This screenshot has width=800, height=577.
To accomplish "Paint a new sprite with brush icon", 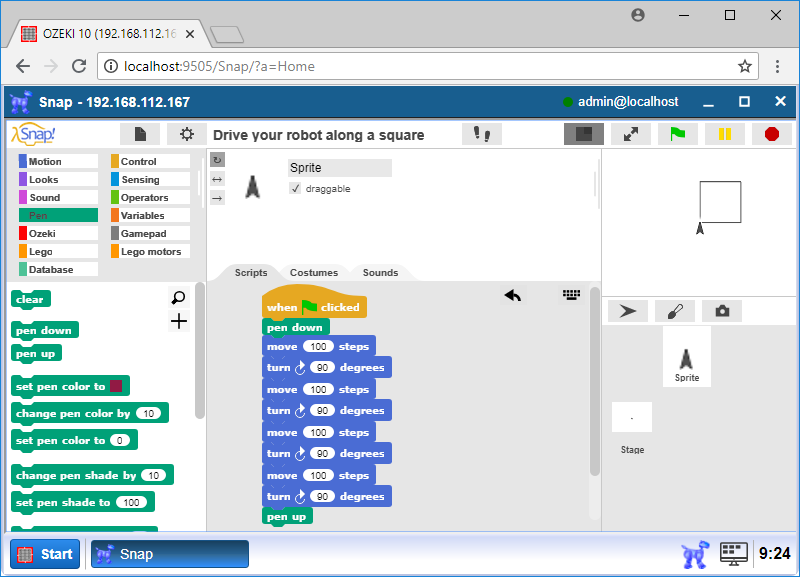I will click(x=675, y=311).
